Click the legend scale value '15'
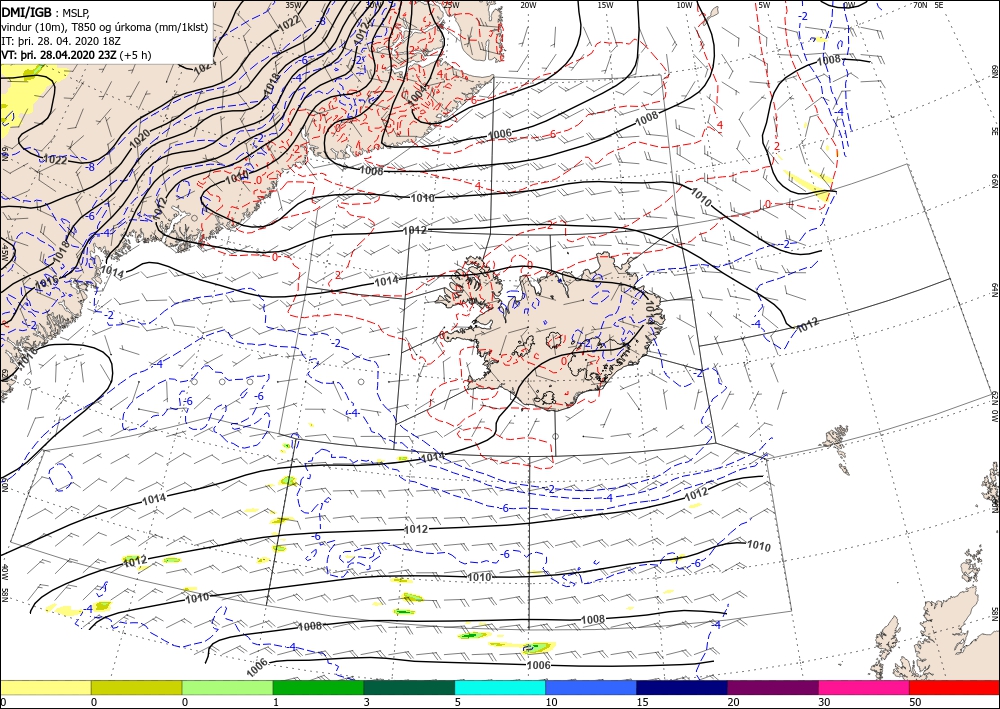This screenshot has height=709, width=1000. (x=642, y=702)
